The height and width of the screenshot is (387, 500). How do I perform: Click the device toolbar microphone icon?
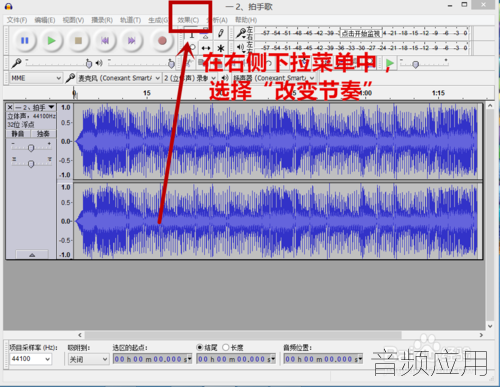(70, 78)
